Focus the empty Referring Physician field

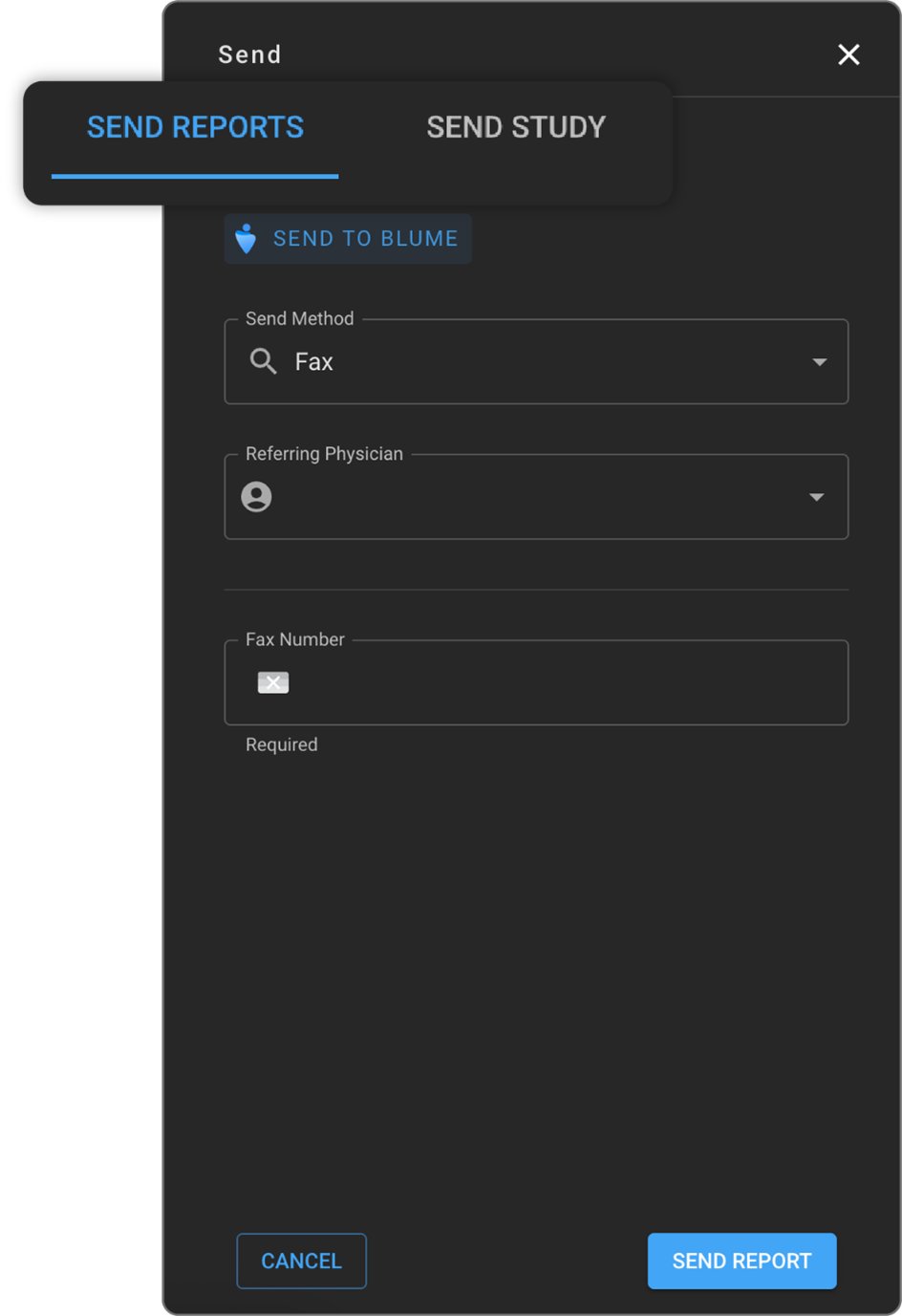coord(535,497)
